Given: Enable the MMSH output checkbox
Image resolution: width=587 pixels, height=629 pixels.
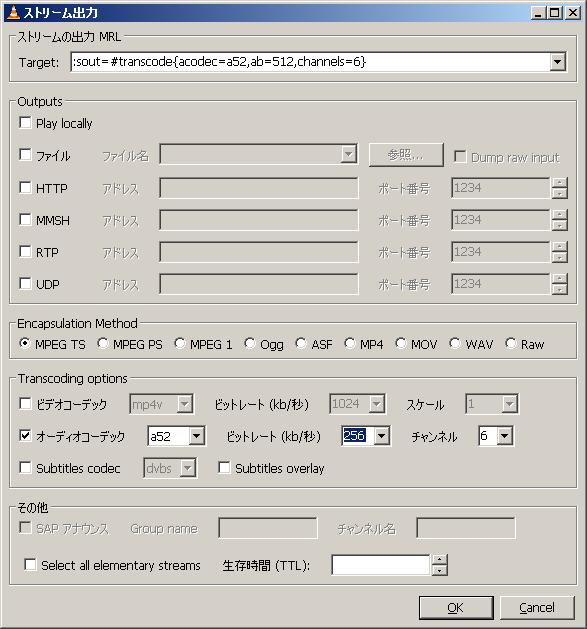Looking at the screenshot, I should click(25, 219).
